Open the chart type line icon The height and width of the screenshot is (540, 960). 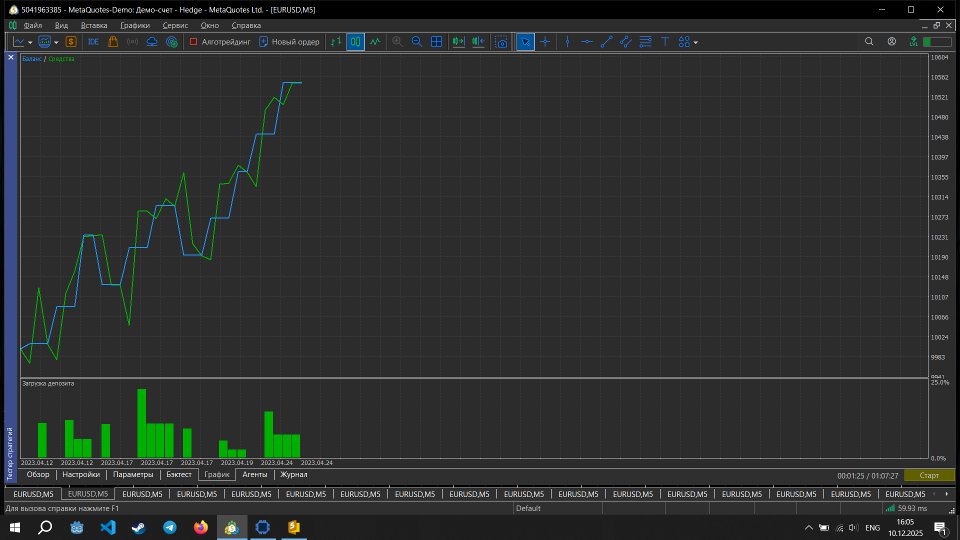point(18,42)
